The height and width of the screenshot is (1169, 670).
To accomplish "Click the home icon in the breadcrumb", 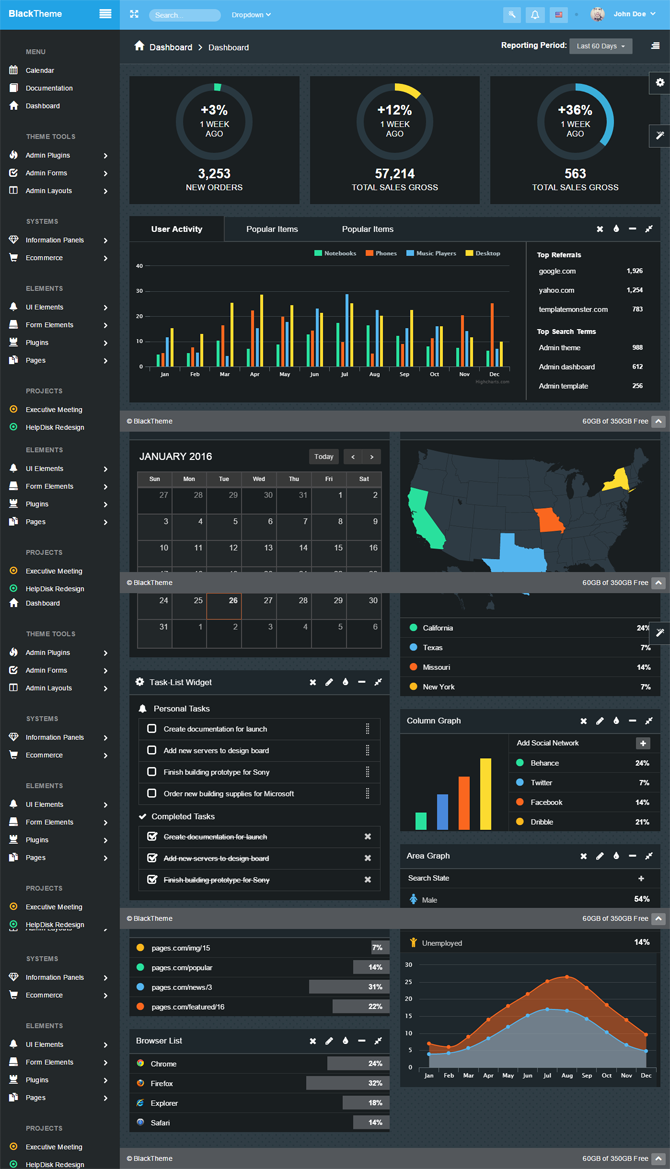I will click(x=139, y=46).
